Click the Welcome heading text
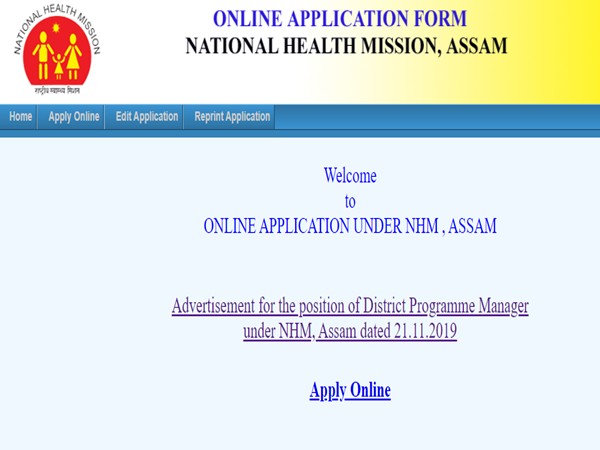 click(350, 176)
